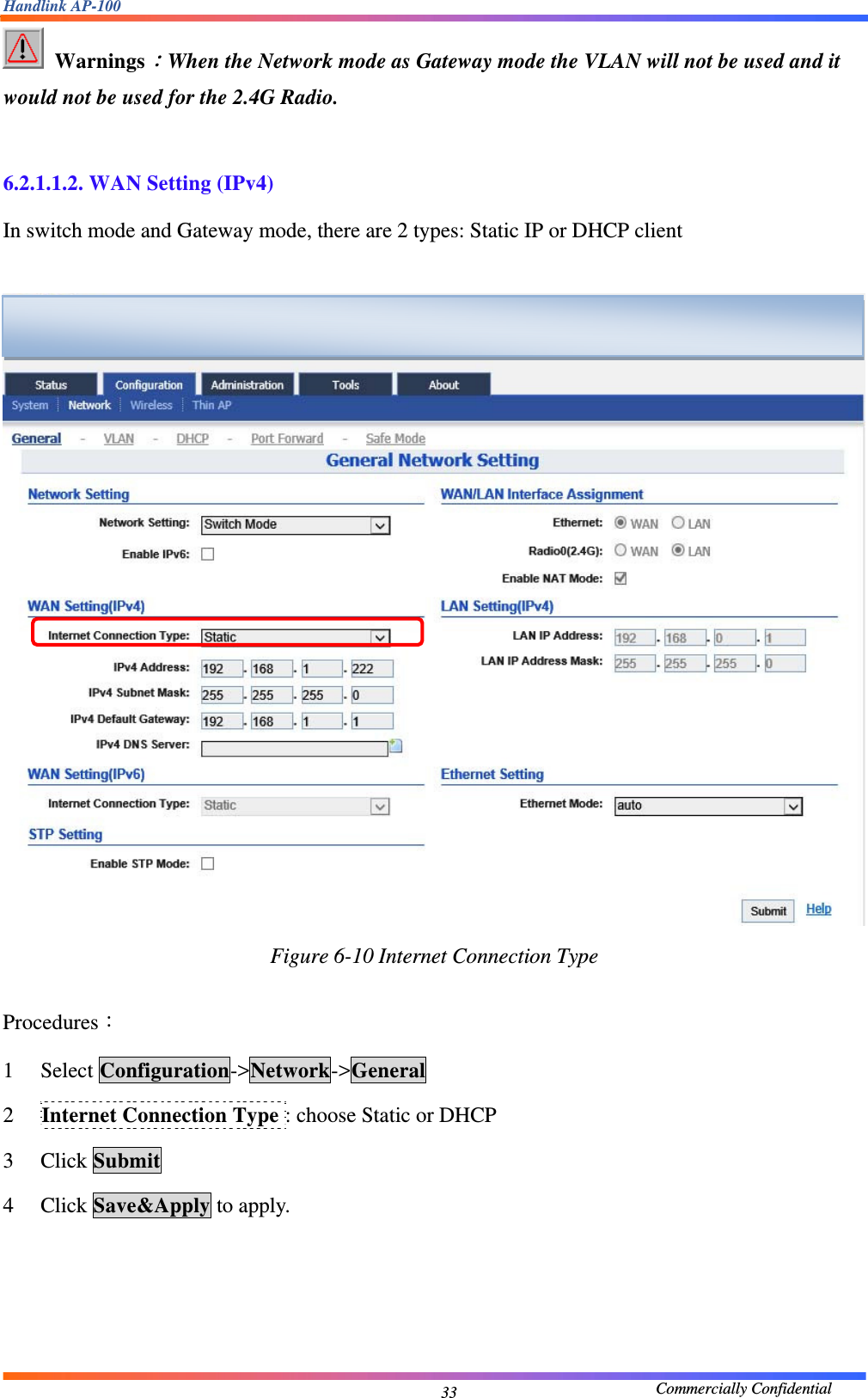Screen dimensions: 868x1398
Task: Select Radio0(2.4G) WAN radio button
Action: click(x=620, y=550)
